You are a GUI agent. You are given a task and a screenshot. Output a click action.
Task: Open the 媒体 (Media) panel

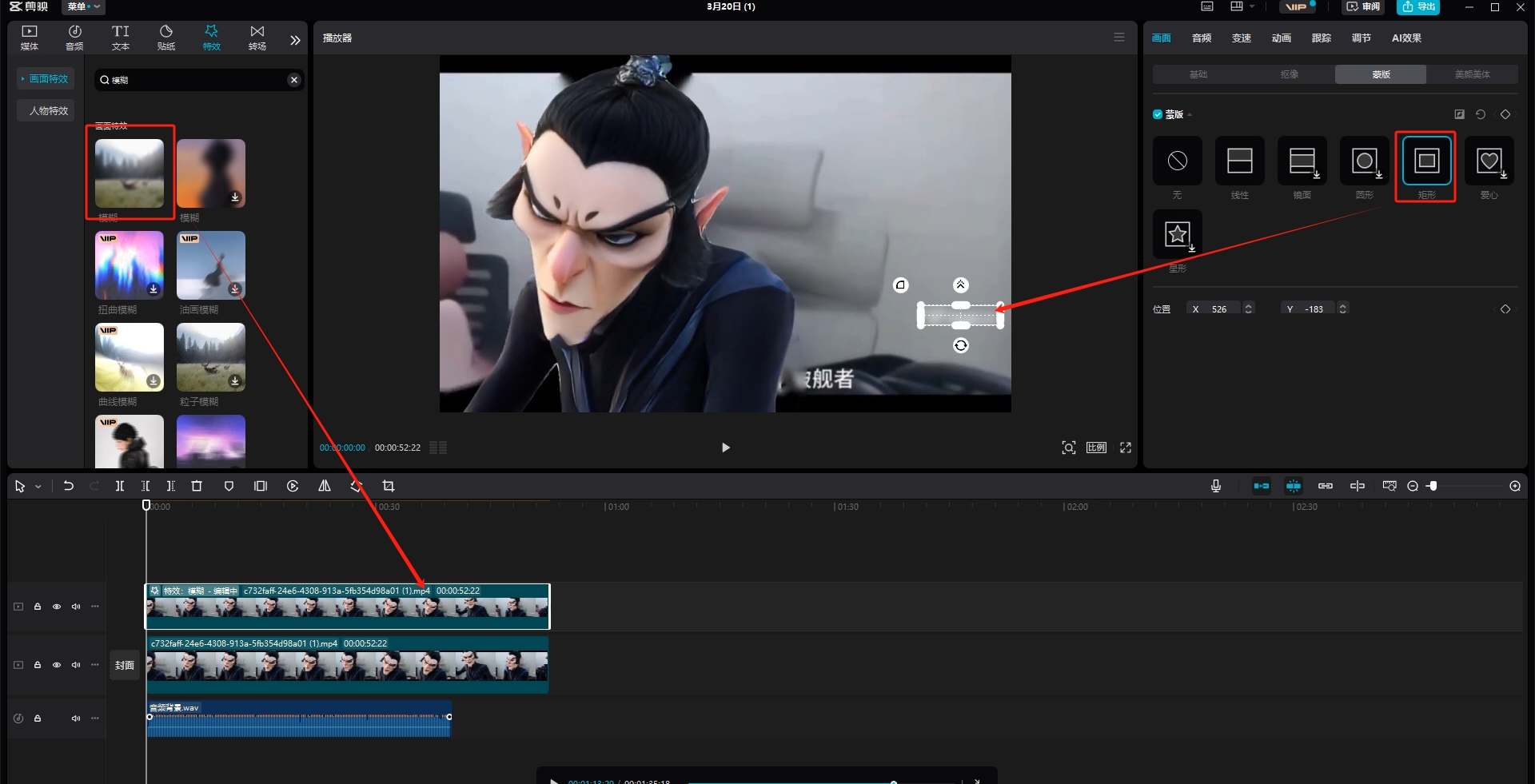point(30,38)
